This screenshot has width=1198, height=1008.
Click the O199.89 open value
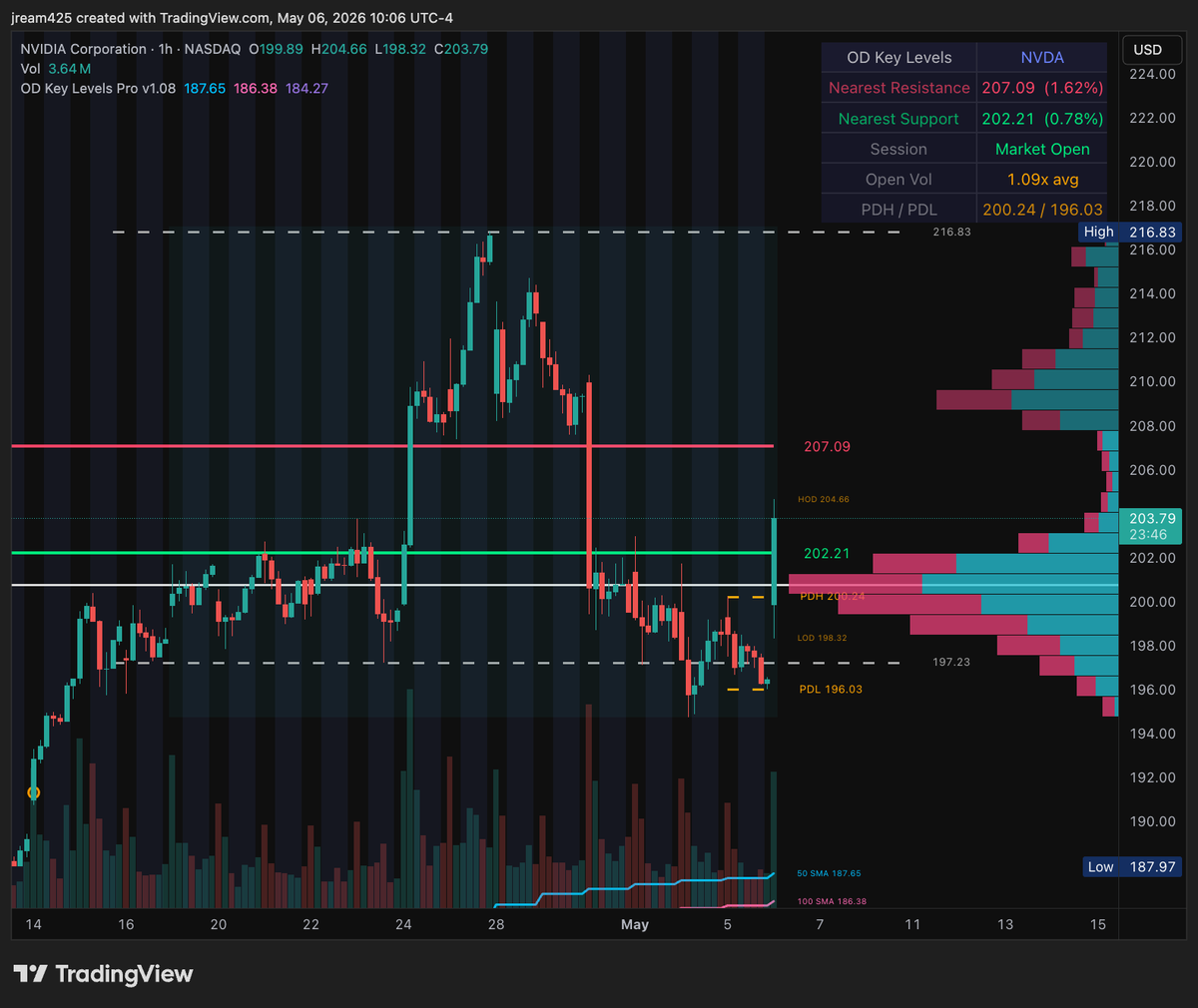coord(276,49)
